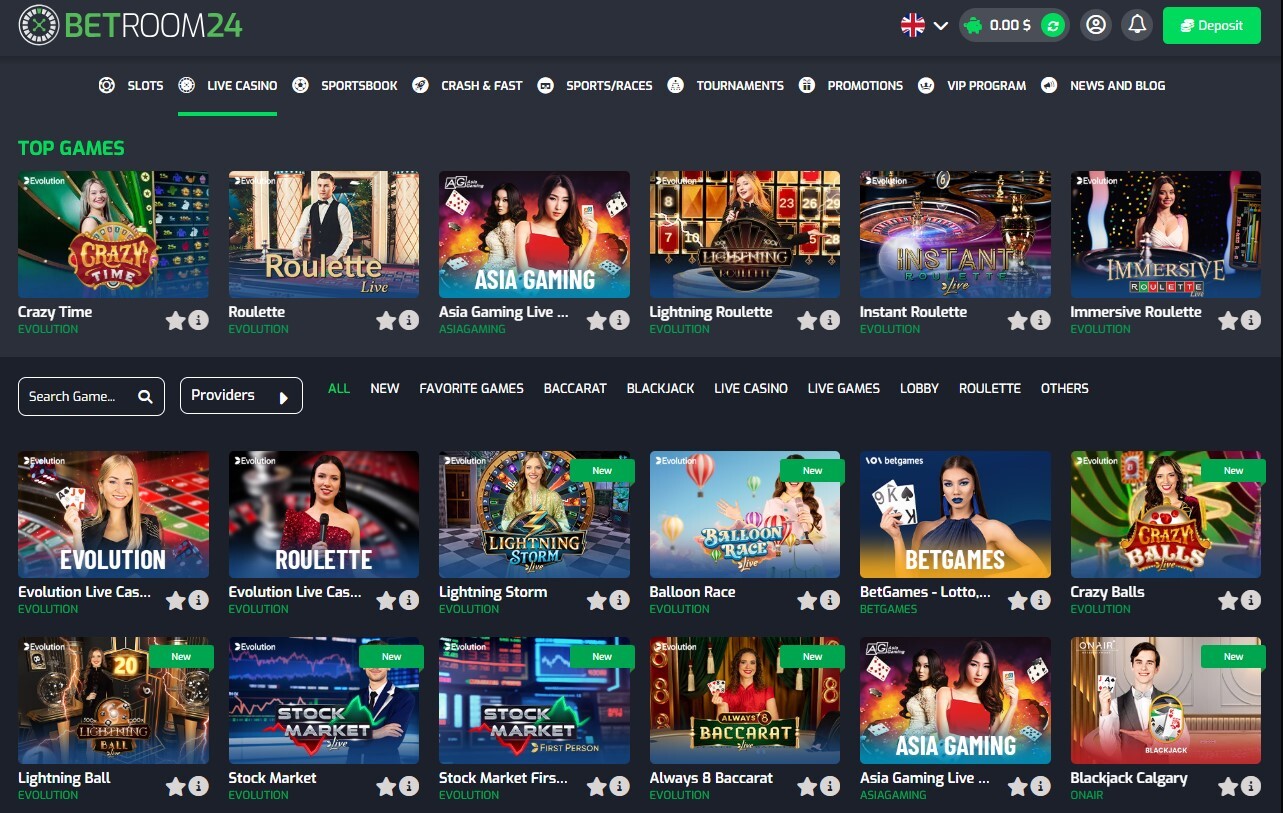Click the green balance refresh icon

click(1052, 26)
